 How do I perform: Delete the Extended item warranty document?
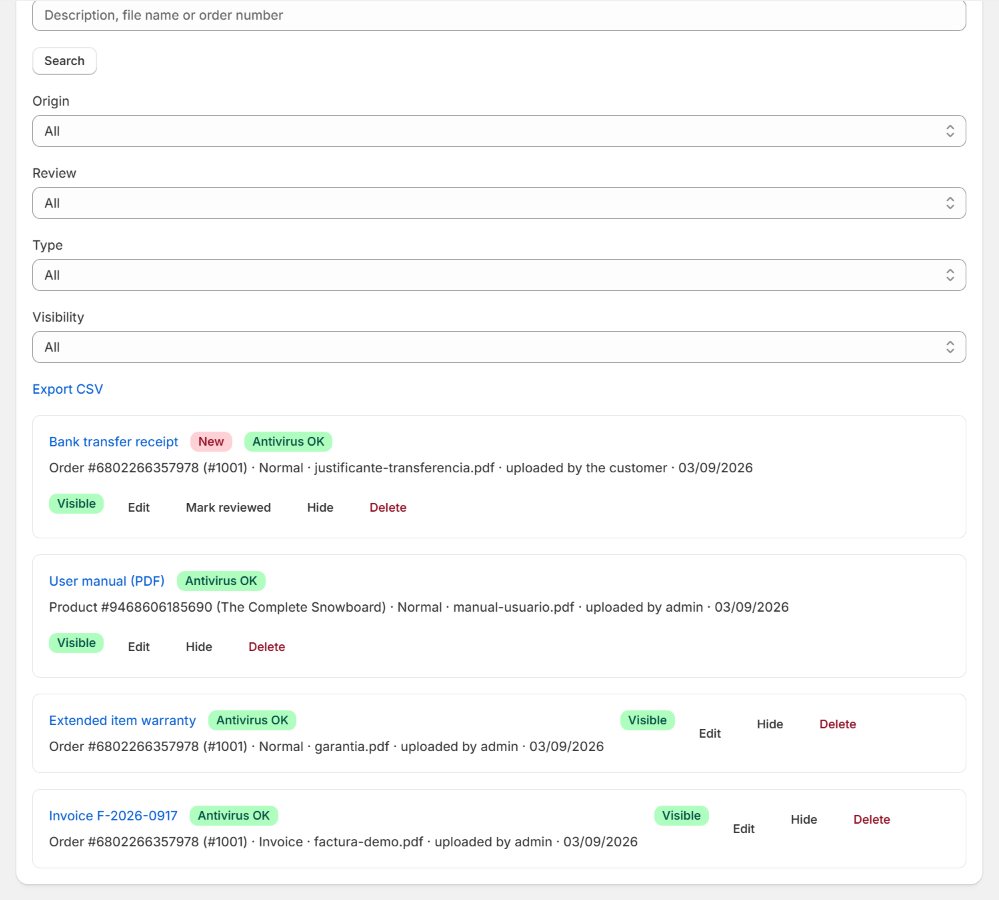point(838,724)
